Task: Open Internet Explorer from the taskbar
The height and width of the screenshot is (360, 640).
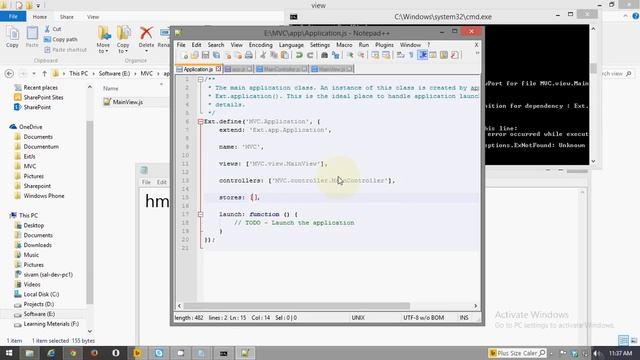Action: click(x=51, y=353)
